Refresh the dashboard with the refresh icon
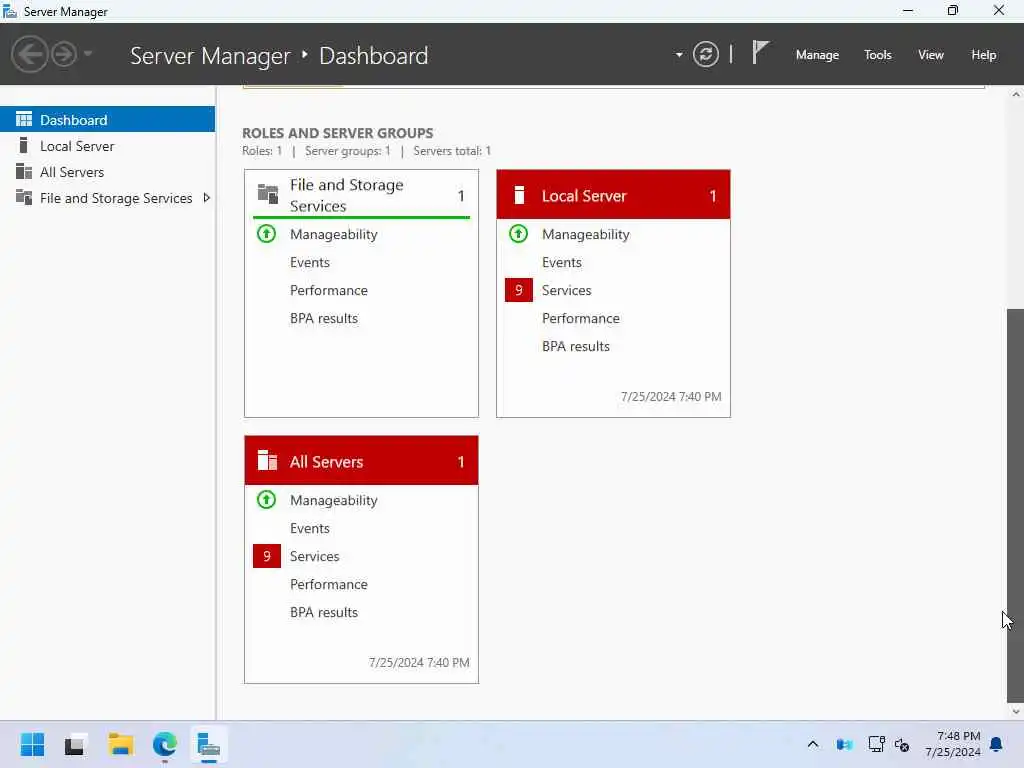 pyautogui.click(x=705, y=54)
